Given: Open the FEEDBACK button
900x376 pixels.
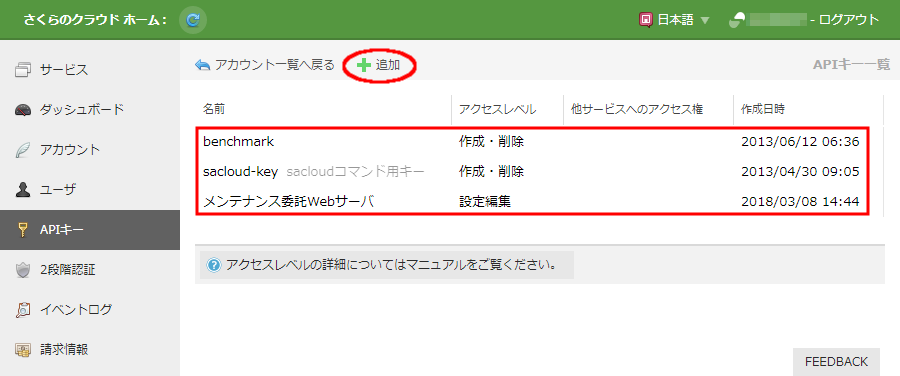Looking at the screenshot, I should pos(836,362).
